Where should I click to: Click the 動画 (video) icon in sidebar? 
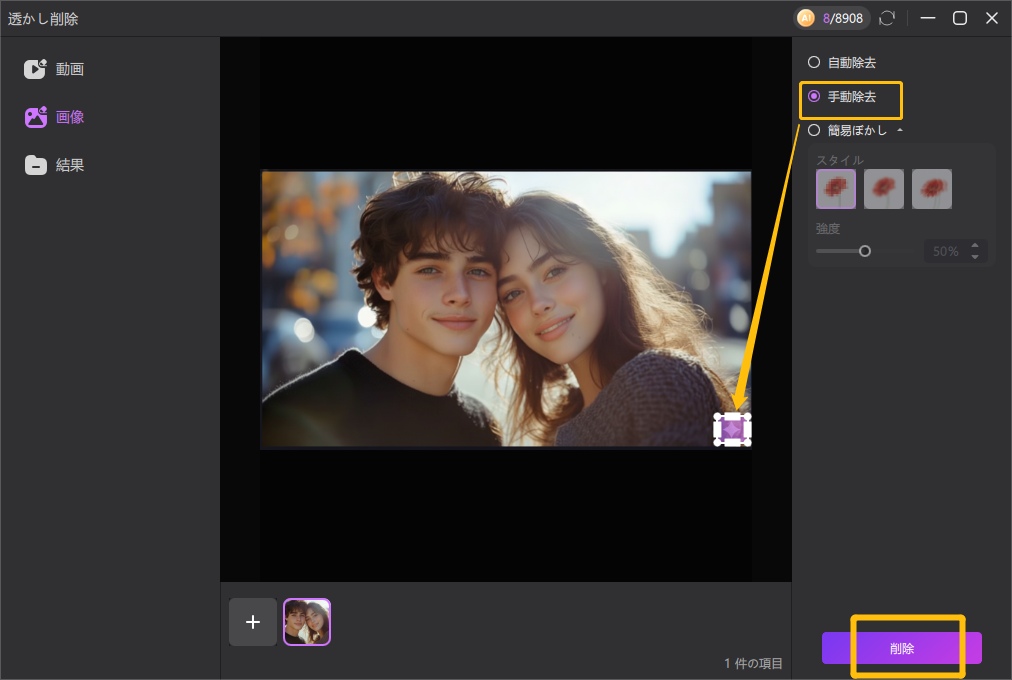[x=36, y=69]
